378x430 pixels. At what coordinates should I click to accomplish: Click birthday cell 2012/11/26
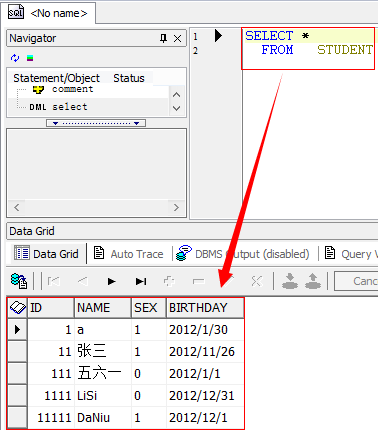click(205, 351)
